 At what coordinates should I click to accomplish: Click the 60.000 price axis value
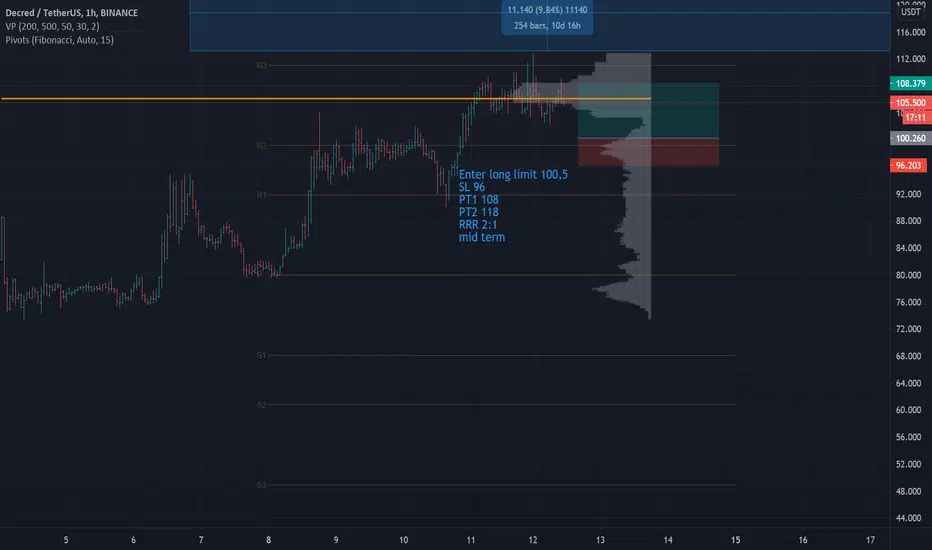tap(908, 410)
